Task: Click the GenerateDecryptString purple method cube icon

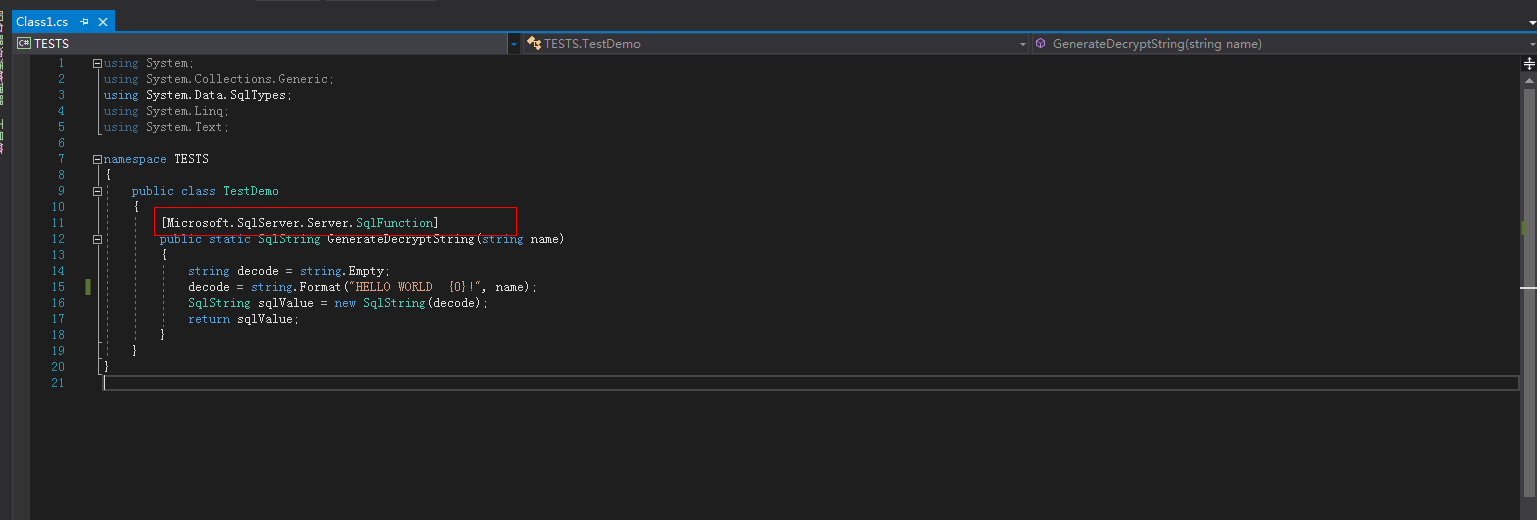Action: click(1041, 44)
